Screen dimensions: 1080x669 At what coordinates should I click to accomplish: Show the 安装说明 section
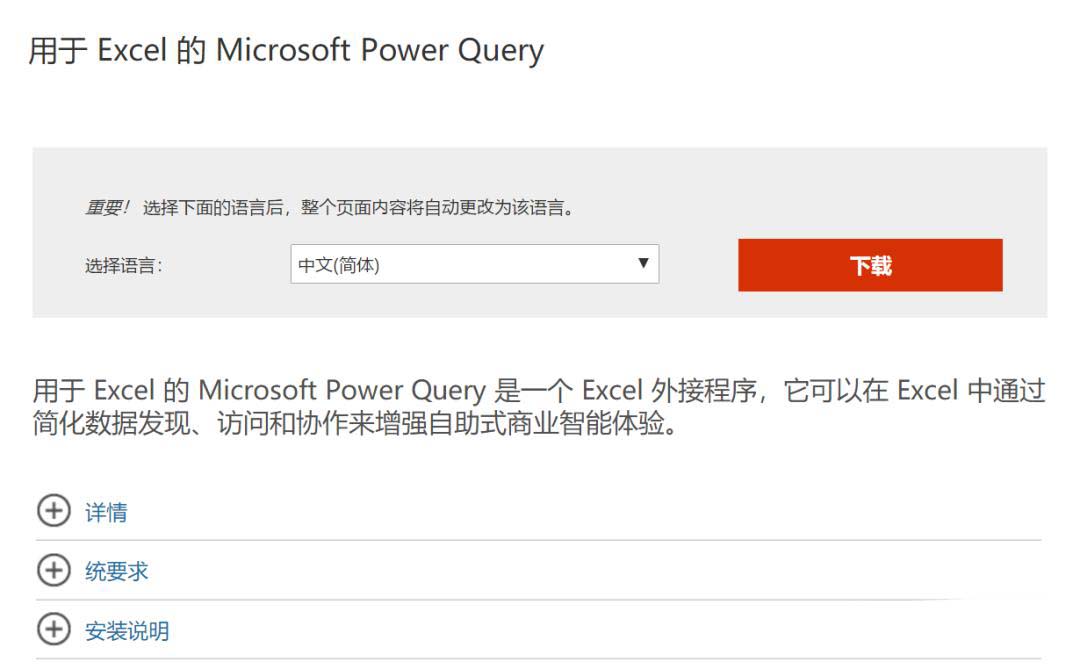click(x=127, y=630)
